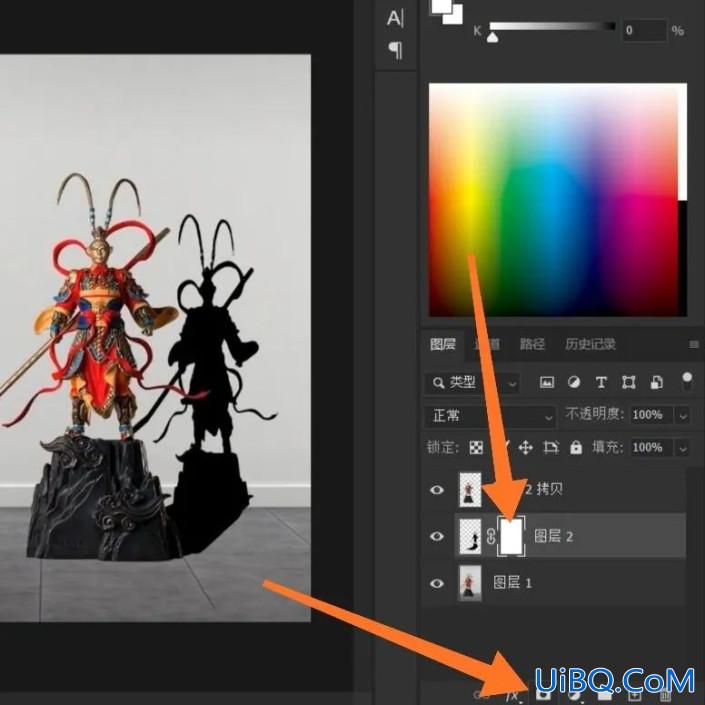Click the white strip beside the spectrum
705x705 pixels.
pyautogui.click(x=682, y=142)
